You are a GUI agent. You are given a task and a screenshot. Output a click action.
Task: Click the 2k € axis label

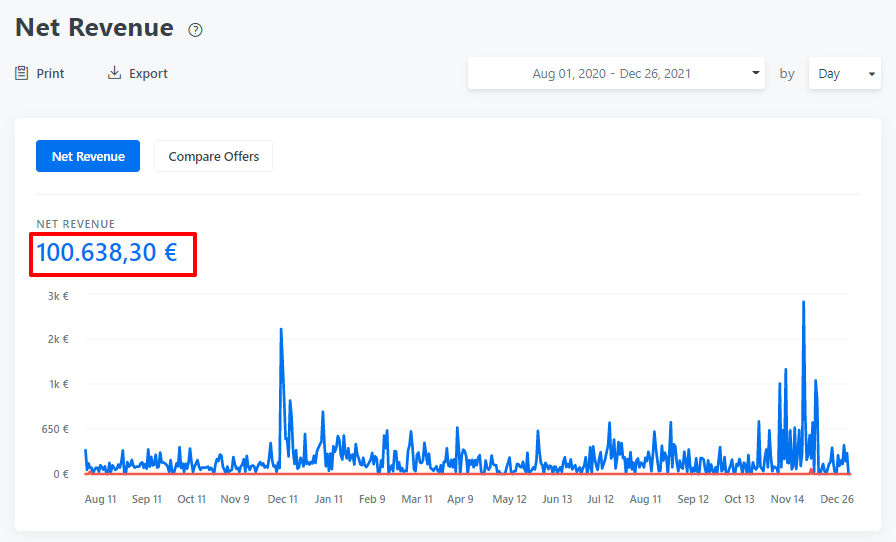(x=58, y=339)
